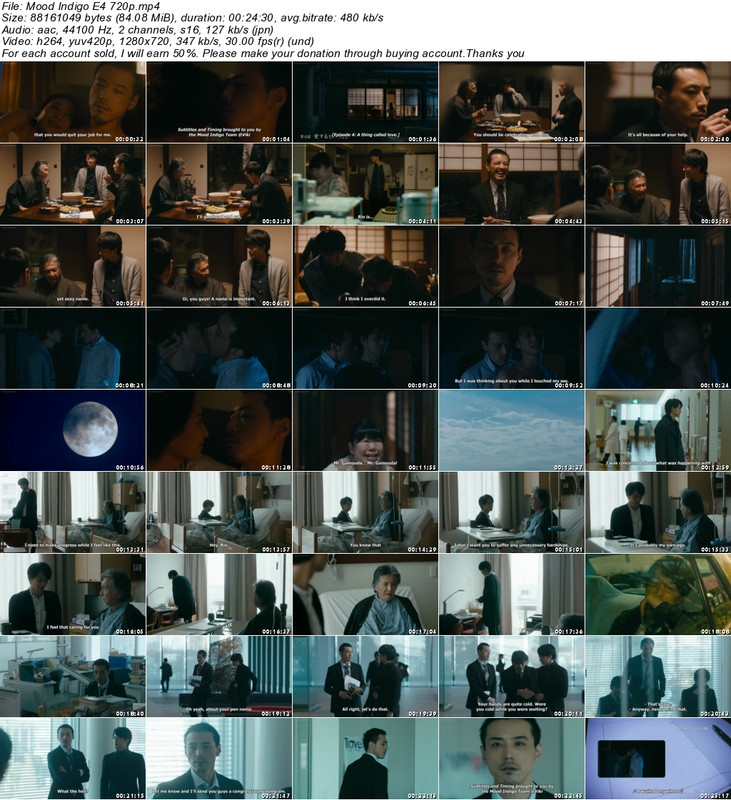Click the laughing man in suit thumbnail
This screenshot has width=731, height=800.
click(x=511, y=184)
